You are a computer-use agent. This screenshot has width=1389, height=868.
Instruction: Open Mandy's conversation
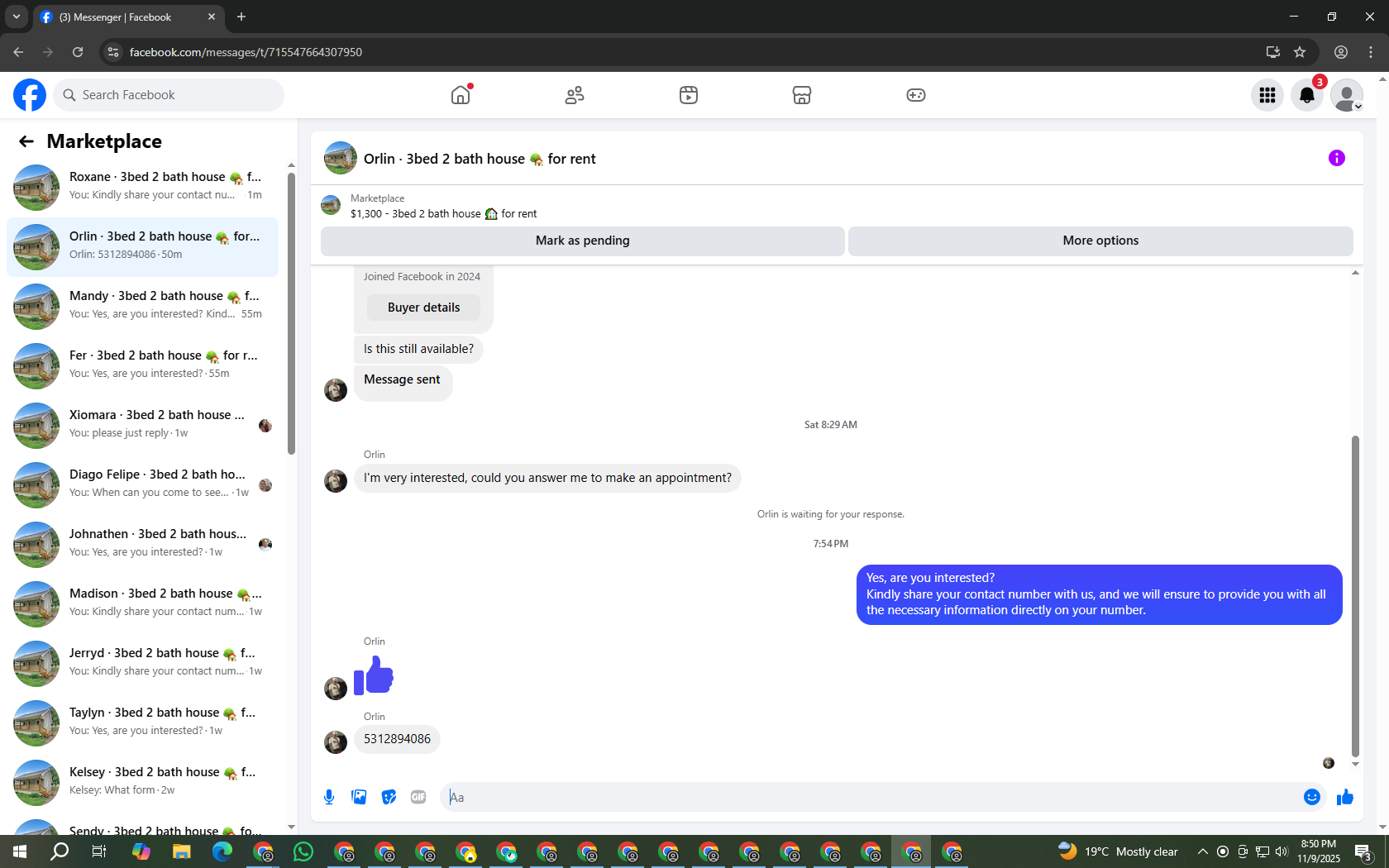(x=142, y=306)
